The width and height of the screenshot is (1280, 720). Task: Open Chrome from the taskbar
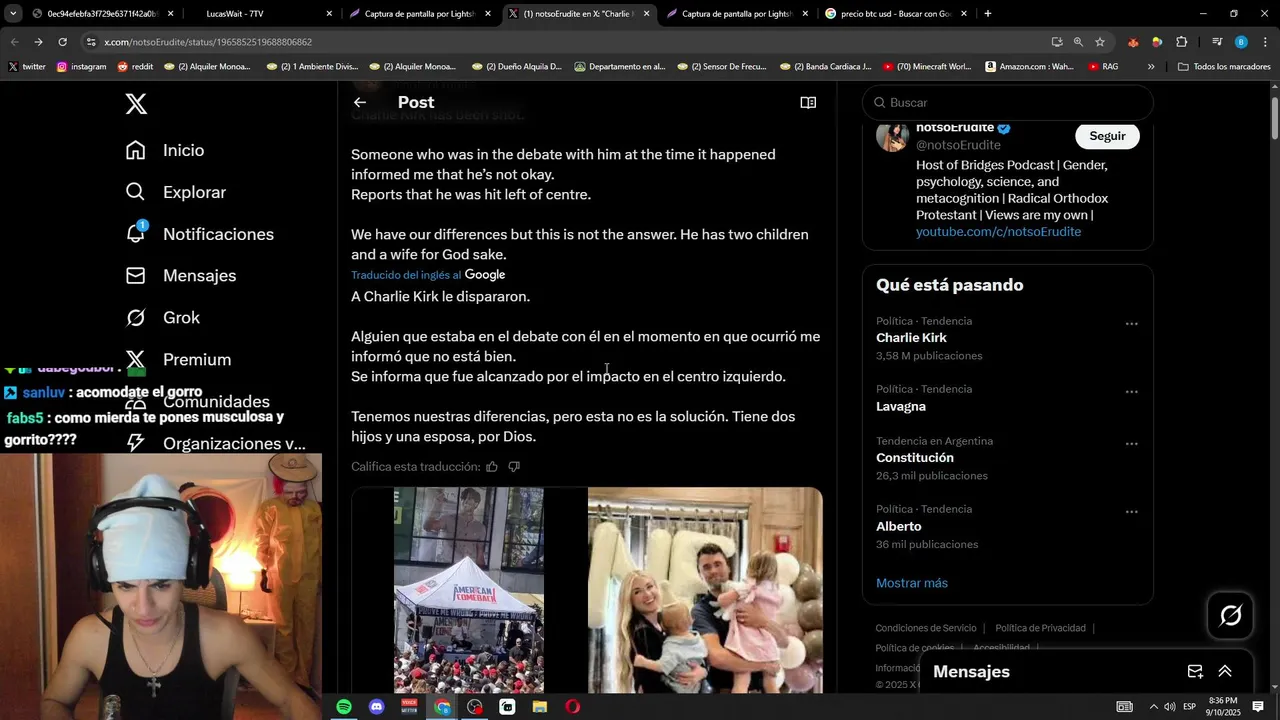click(x=443, y=707)
